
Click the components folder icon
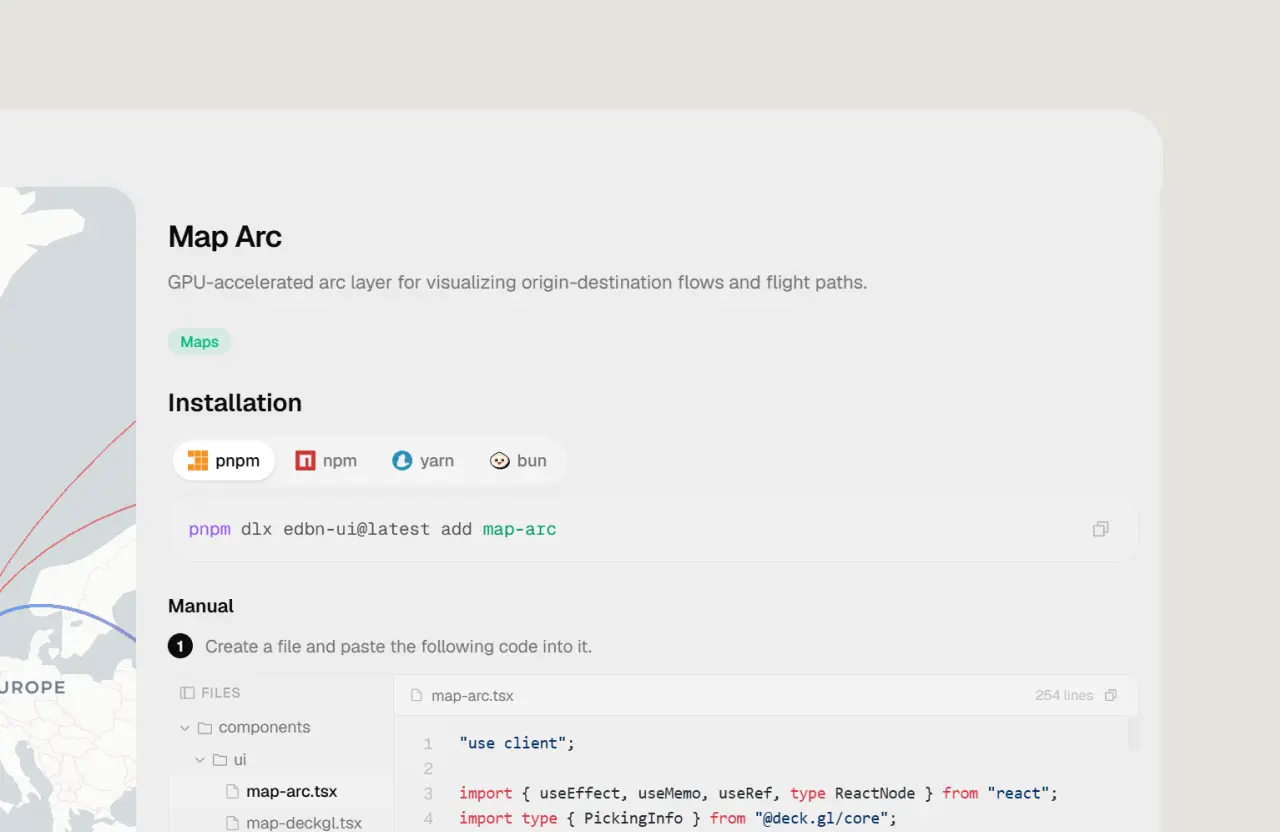coord(205,727)
